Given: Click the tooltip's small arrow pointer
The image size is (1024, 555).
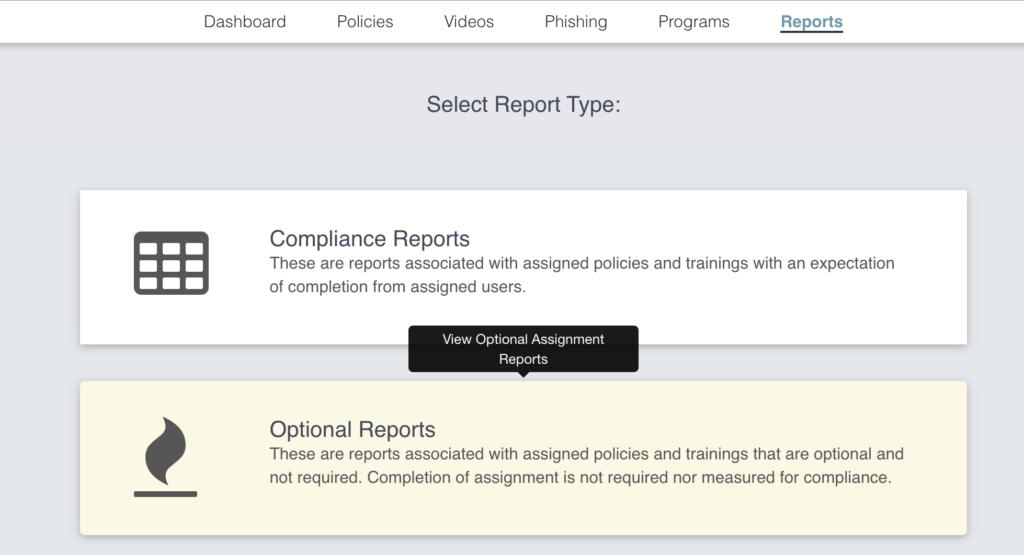Looking at the screenshot, I should click(523, 375).
